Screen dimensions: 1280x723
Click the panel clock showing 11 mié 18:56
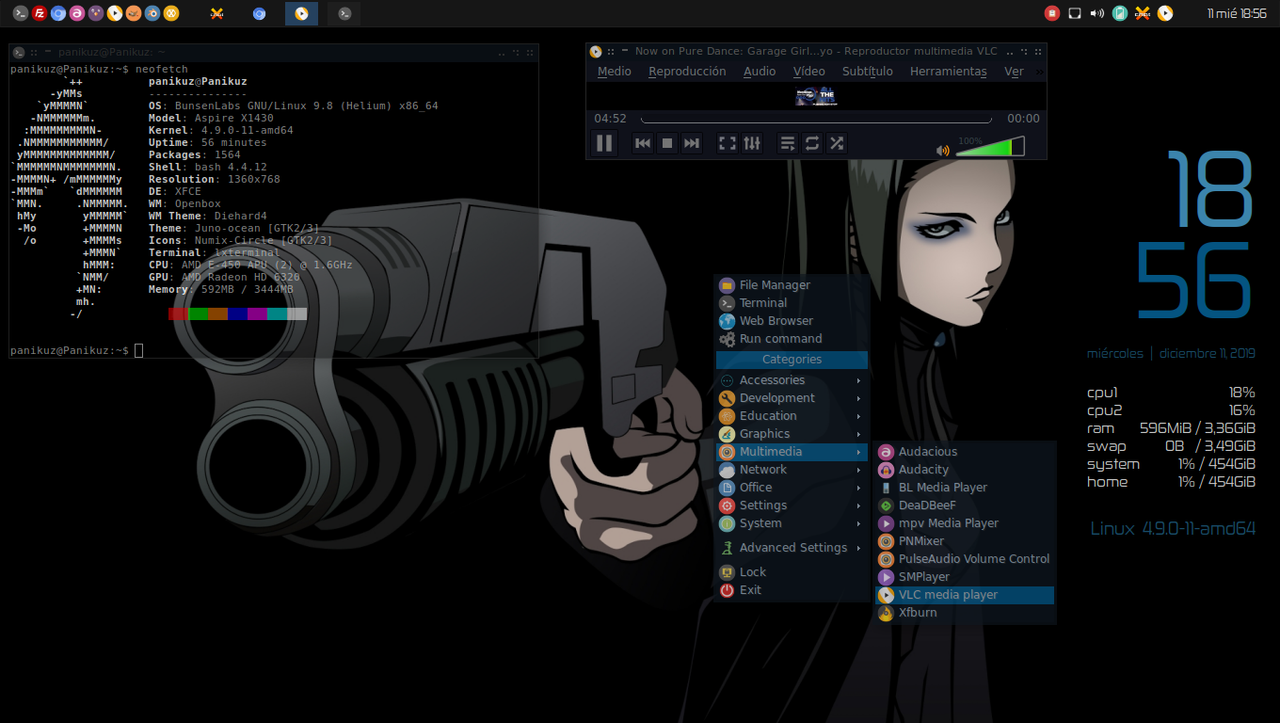click(1237, 13)
